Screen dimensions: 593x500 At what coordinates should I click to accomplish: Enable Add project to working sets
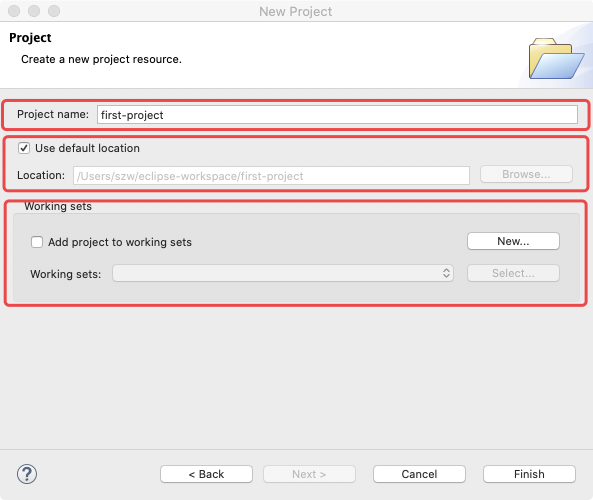pyautogui.click(x=37, y=242)
